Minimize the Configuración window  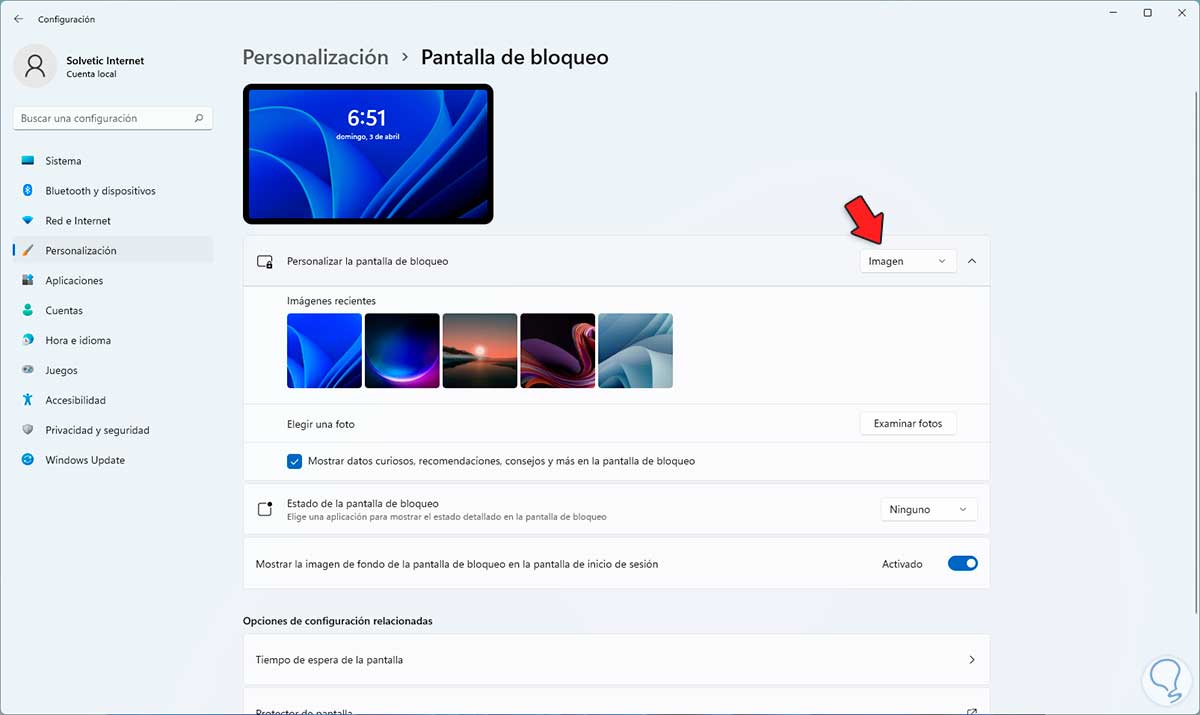coord(1114,13)
